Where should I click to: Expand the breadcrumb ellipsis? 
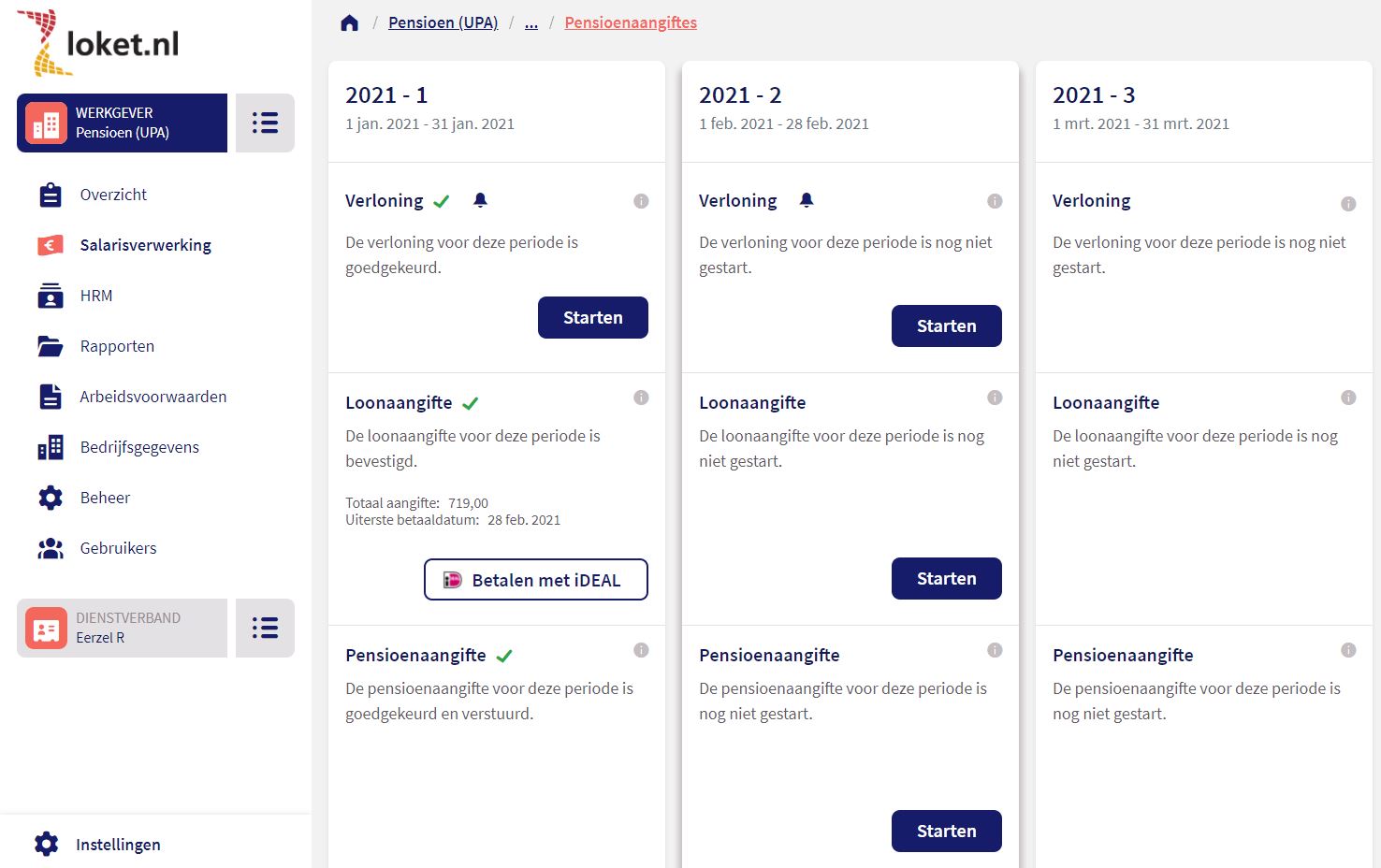(531, 22)
